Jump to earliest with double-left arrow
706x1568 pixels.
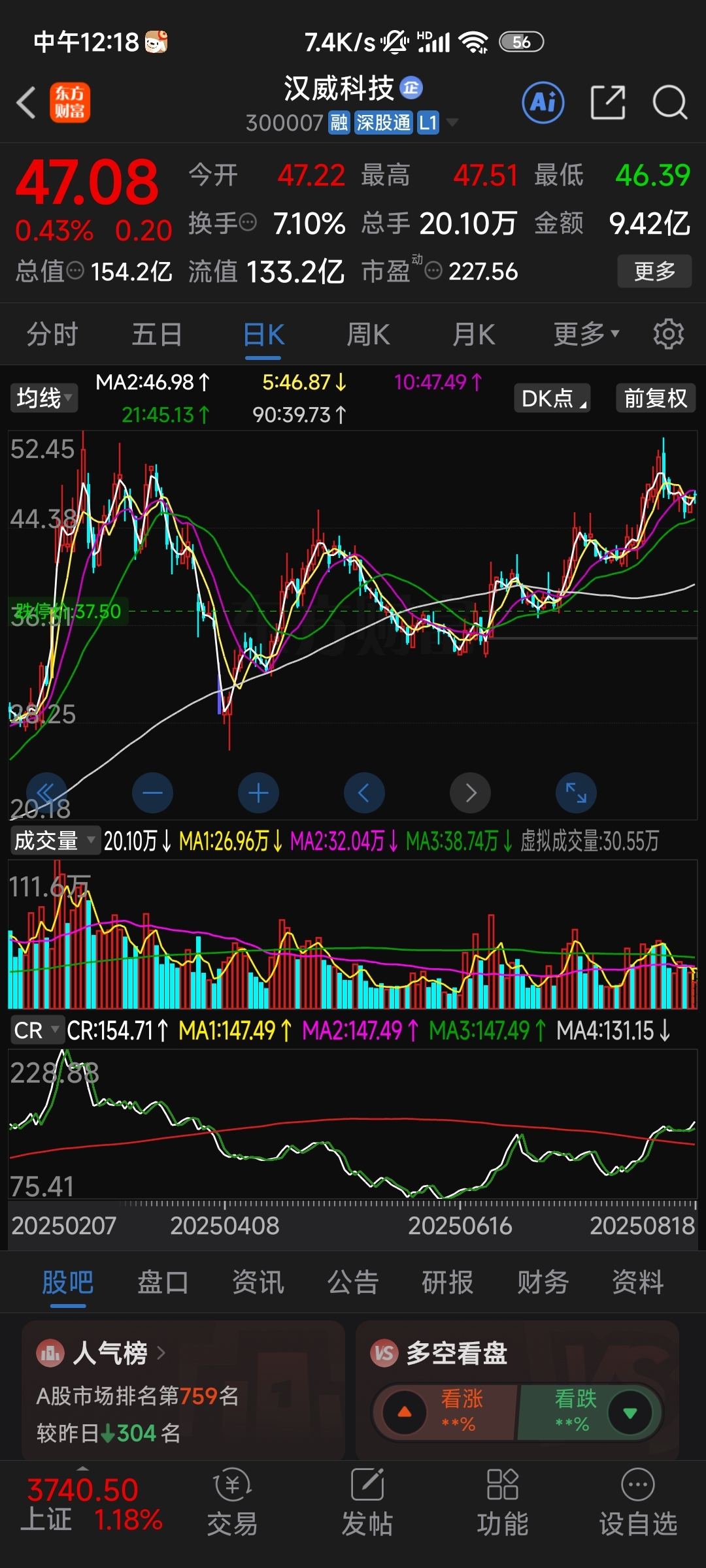pos(46,793)
